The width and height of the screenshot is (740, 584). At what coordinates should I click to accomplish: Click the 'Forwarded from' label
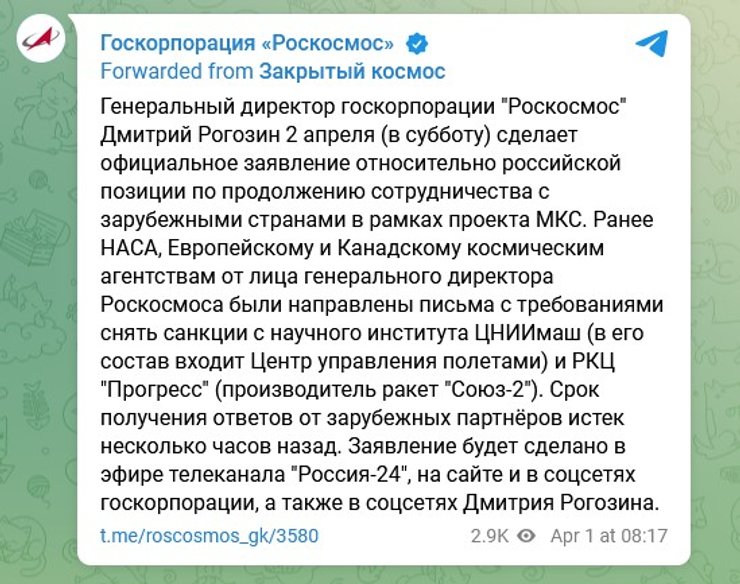(176, 72)
